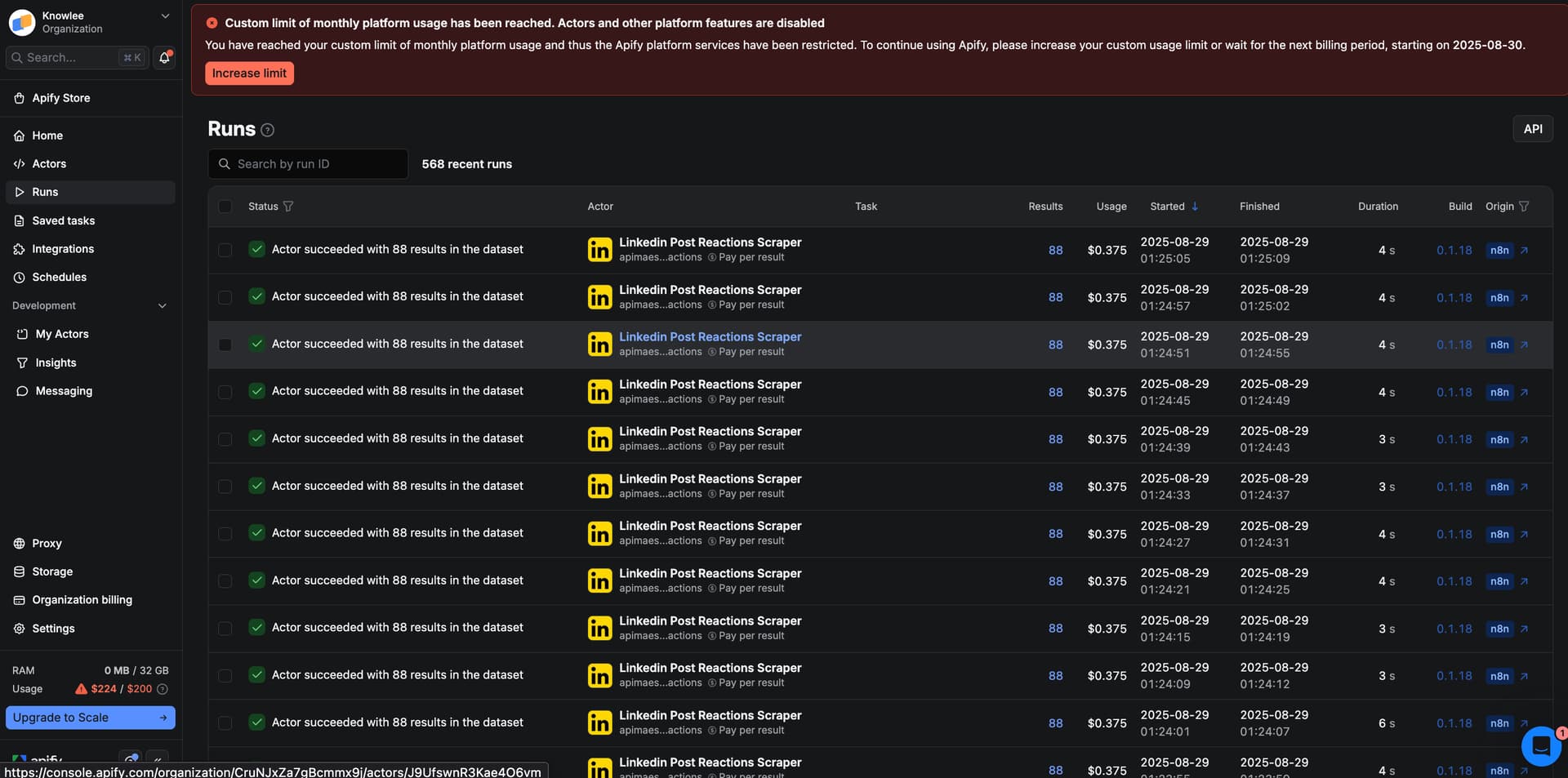The image size is (1568, 778).
Task: Click LinkedIn actor icon in 01:25:05 run
Action: (x=599, y=250)
